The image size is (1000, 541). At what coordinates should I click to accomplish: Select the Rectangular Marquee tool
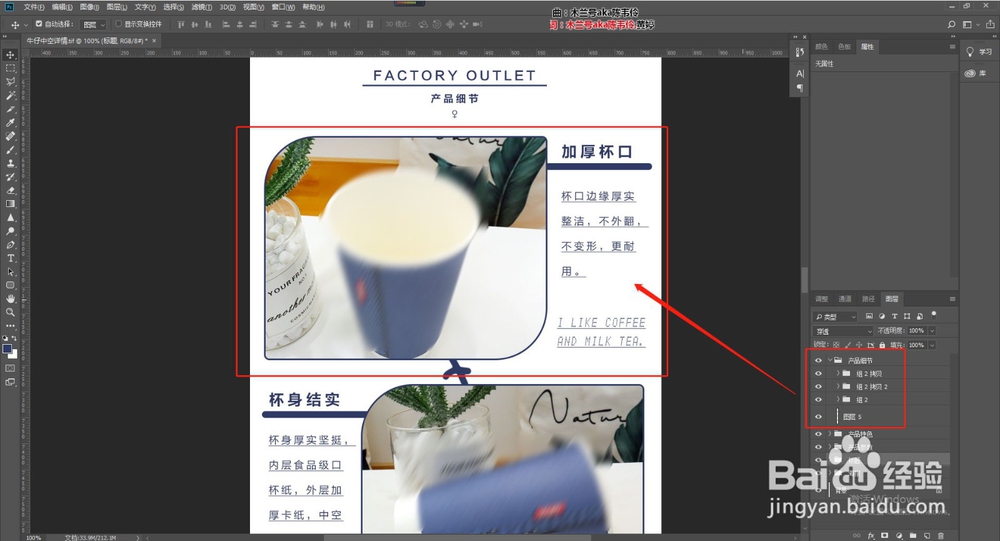click(x=11, y=68)
